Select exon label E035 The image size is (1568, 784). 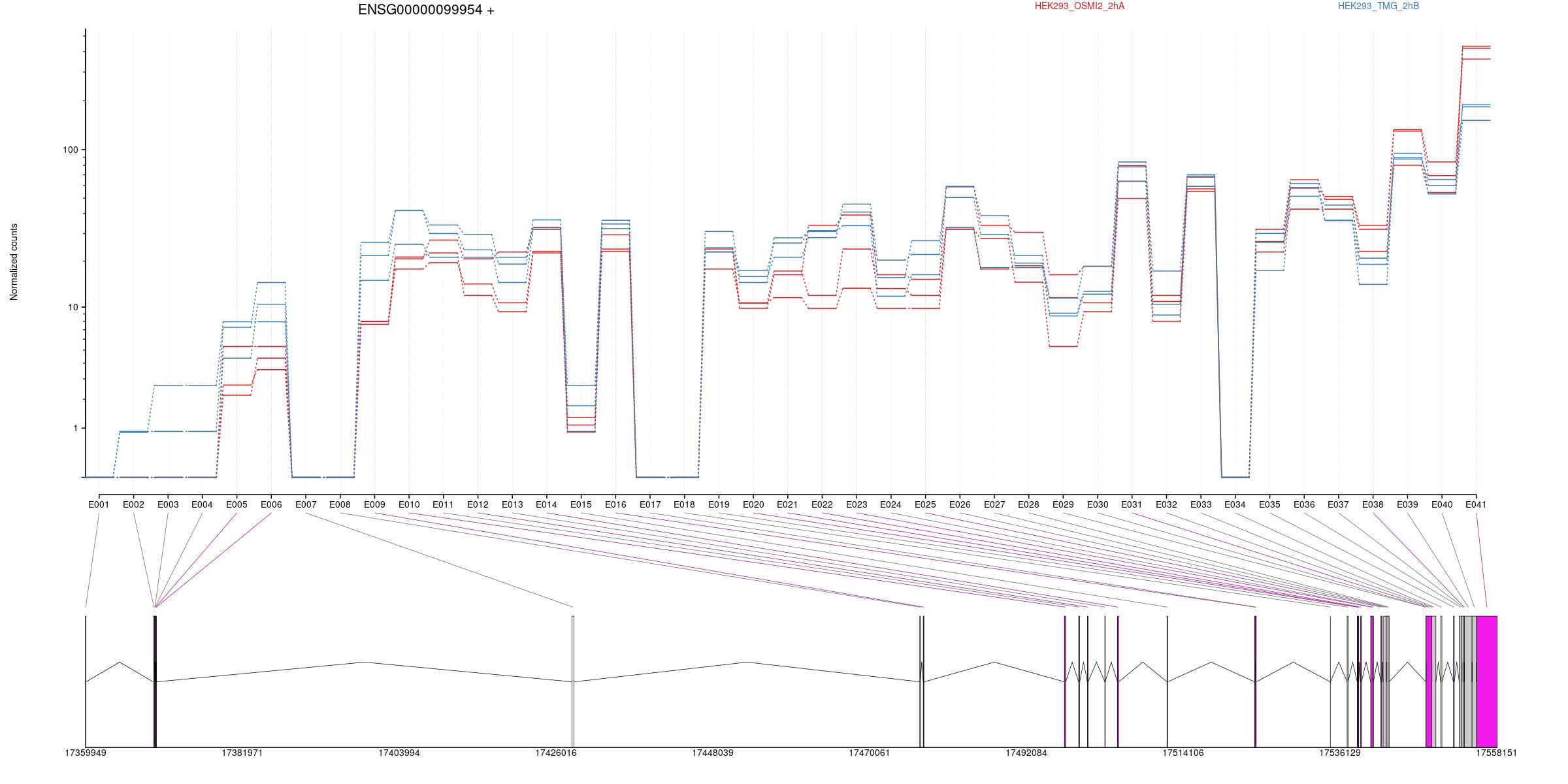[1269, 505]
